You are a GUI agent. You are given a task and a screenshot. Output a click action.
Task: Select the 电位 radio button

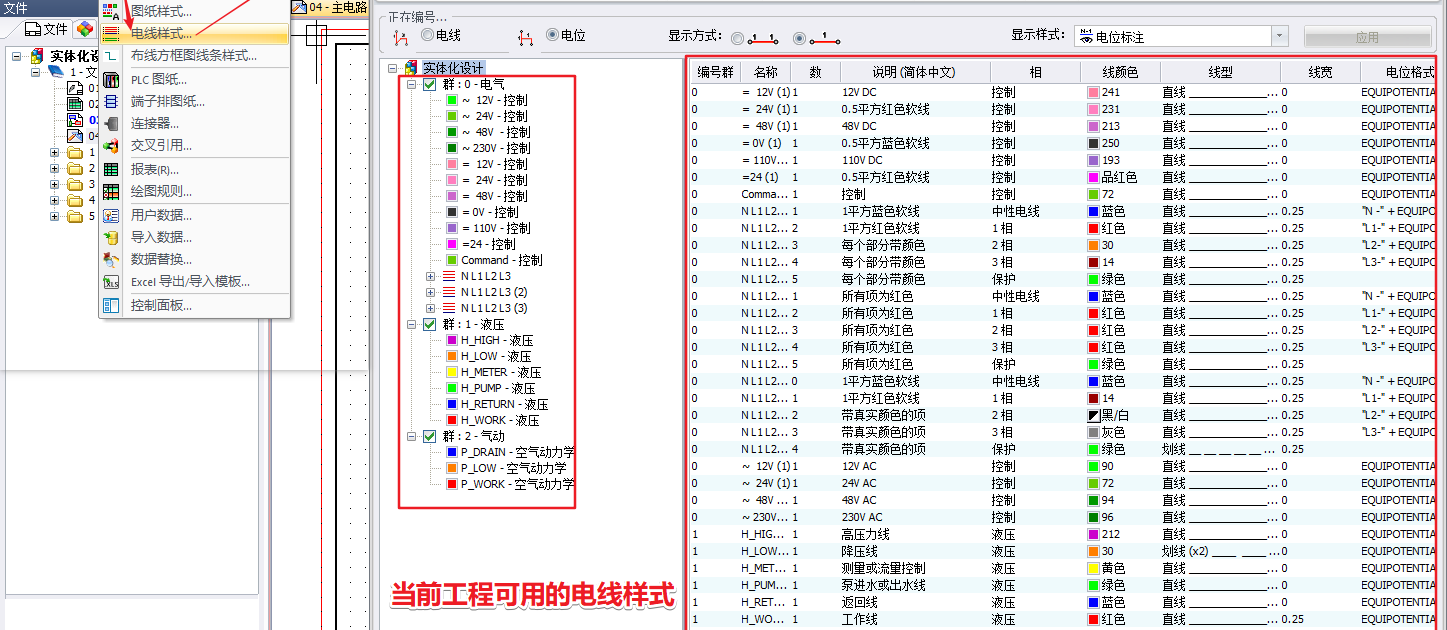[x=552, y=35]
